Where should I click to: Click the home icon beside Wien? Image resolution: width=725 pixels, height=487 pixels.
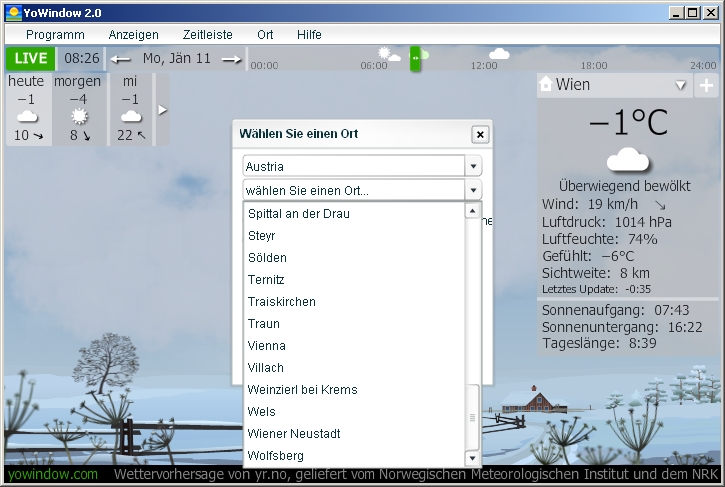tap(546, 86)
